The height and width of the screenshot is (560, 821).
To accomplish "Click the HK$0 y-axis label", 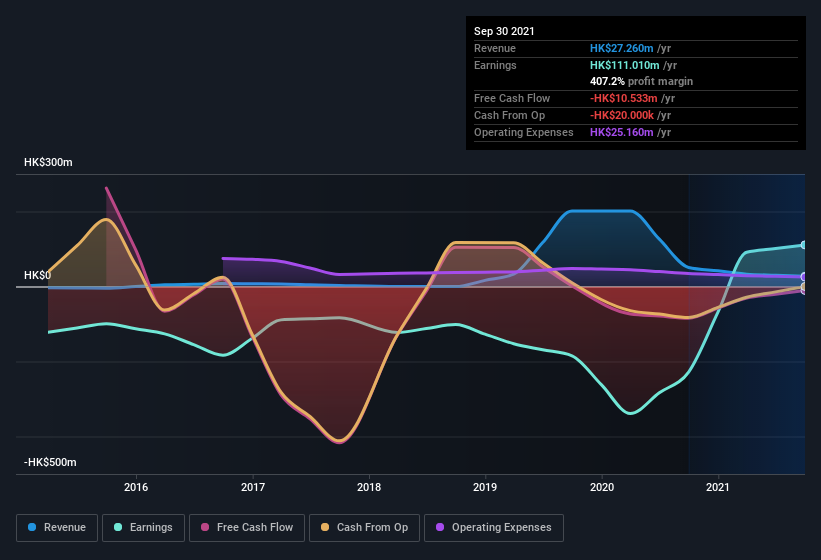I will [x=37, y=275].
